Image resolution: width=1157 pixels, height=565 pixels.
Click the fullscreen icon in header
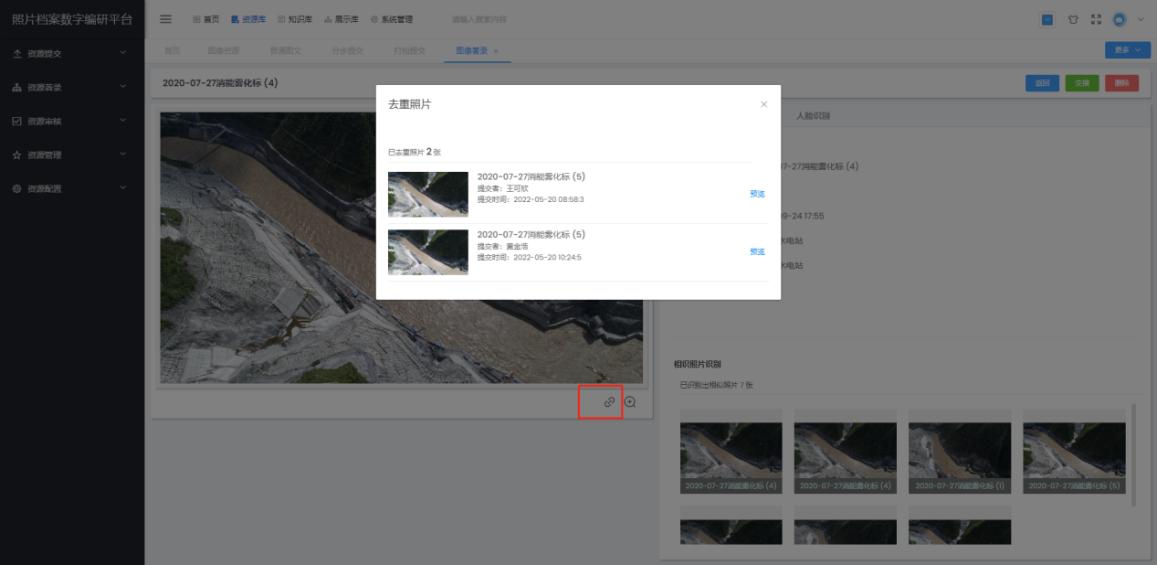(x=1095, y=19)
